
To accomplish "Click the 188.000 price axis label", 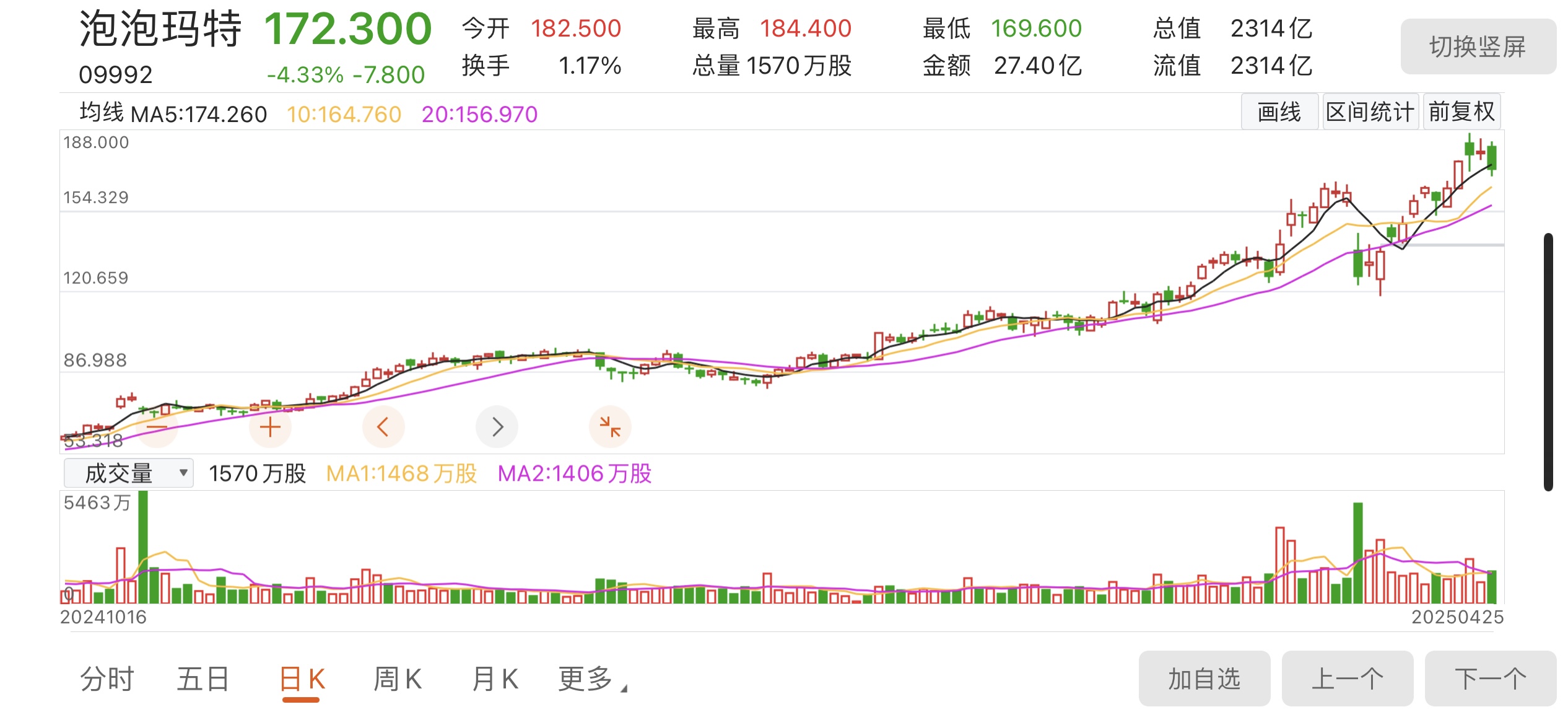I will click(x=96, y=143).
